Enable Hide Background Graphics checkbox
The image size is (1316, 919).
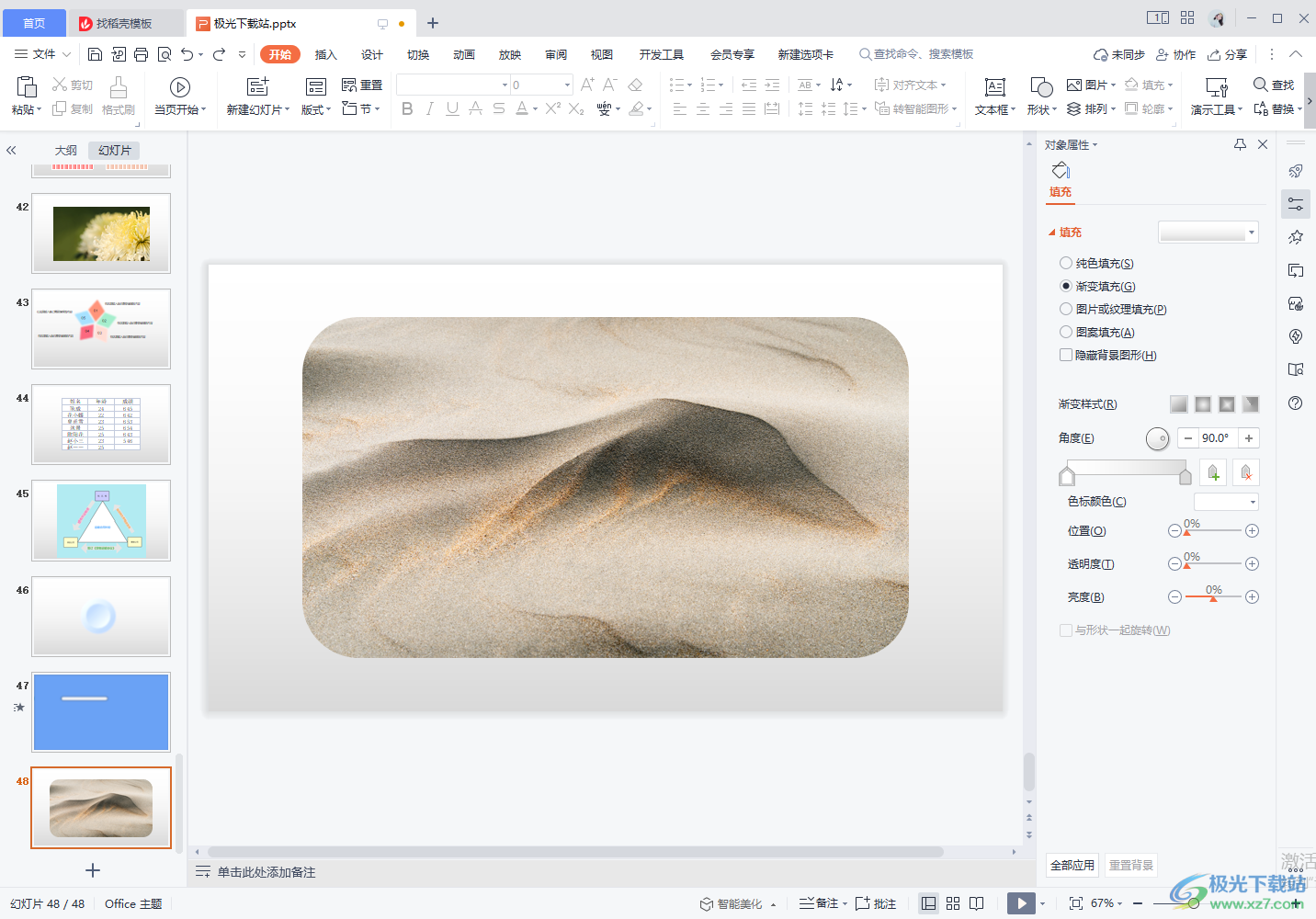click(1066, 355)
